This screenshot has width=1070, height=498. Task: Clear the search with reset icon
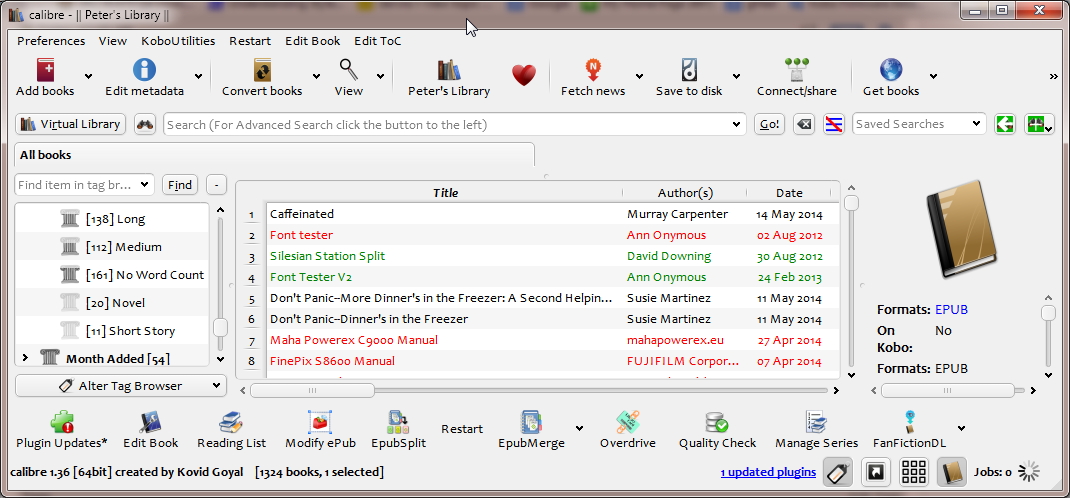pos(804,124)
